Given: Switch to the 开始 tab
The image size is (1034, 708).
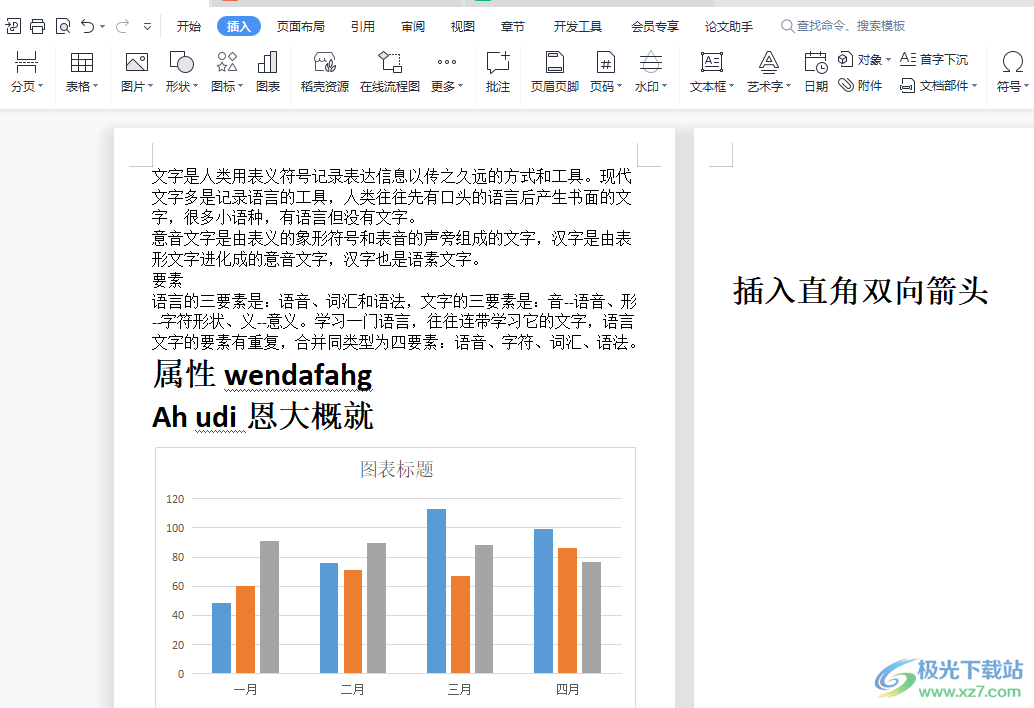Looking at the screenshot, I should (189, 26).
